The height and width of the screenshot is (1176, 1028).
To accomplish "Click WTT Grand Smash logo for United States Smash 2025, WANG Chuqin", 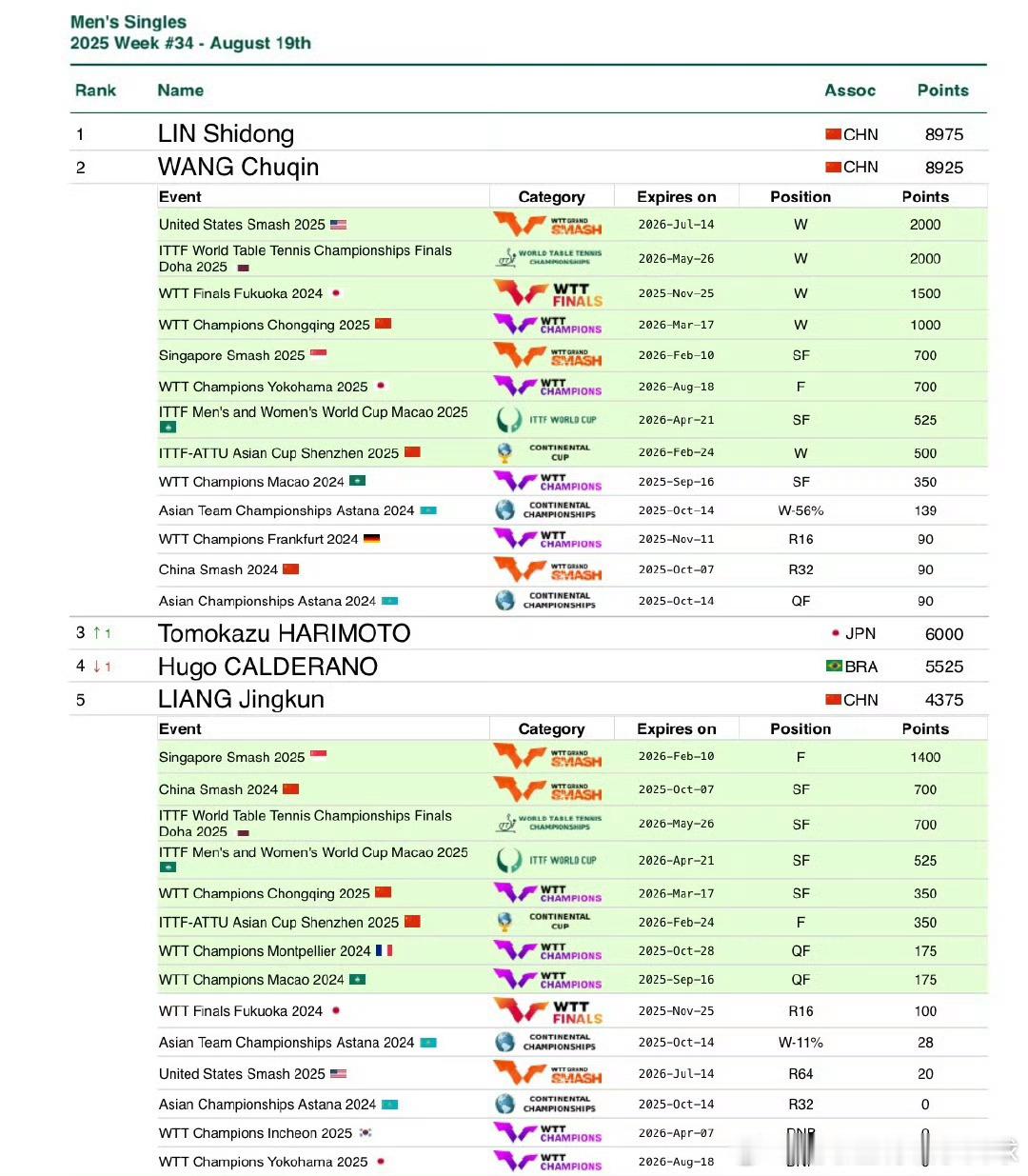I will pyautogui.click(x=547, y=225).
